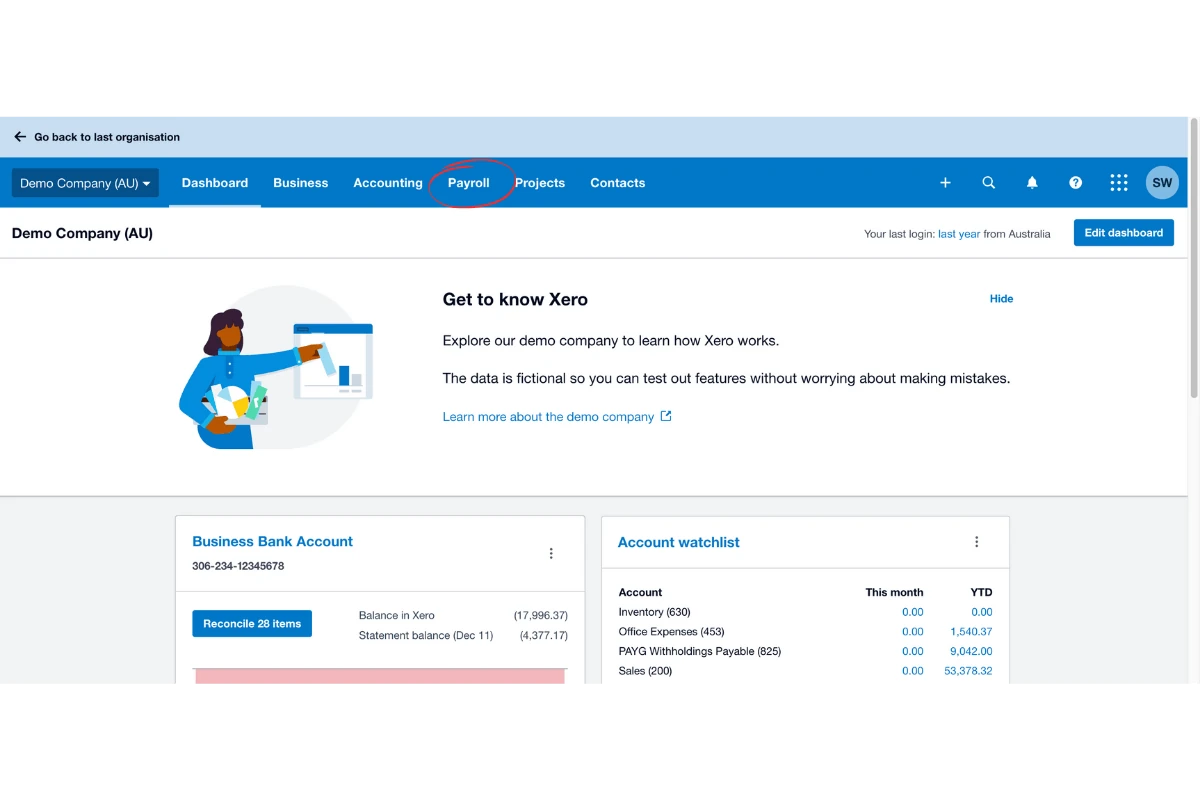The image size is (1200, 800).
Task: Open the help question mark icon
Action: pos(1076,183)
